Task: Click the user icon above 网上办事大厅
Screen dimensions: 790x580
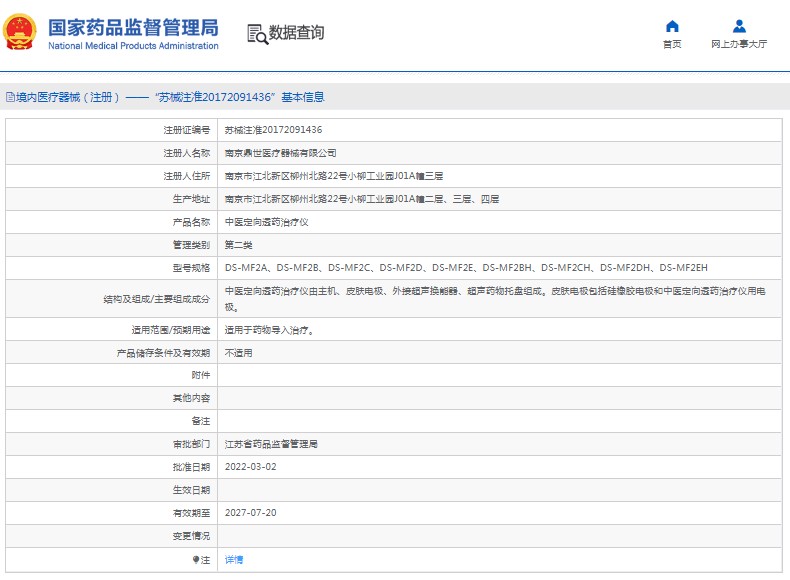Action: (x=739, y=26)
